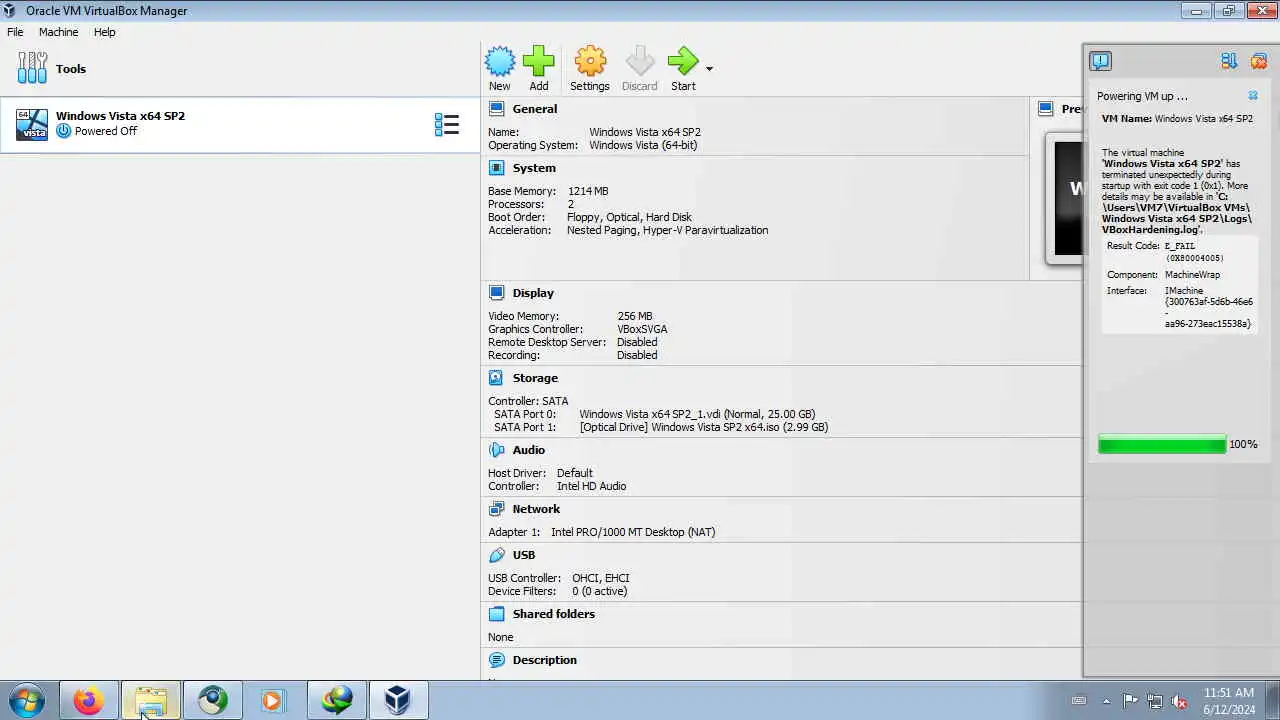
Task: Click the E_FAIL result code text
Action: pyautogui.click(x=1180, y=246)
